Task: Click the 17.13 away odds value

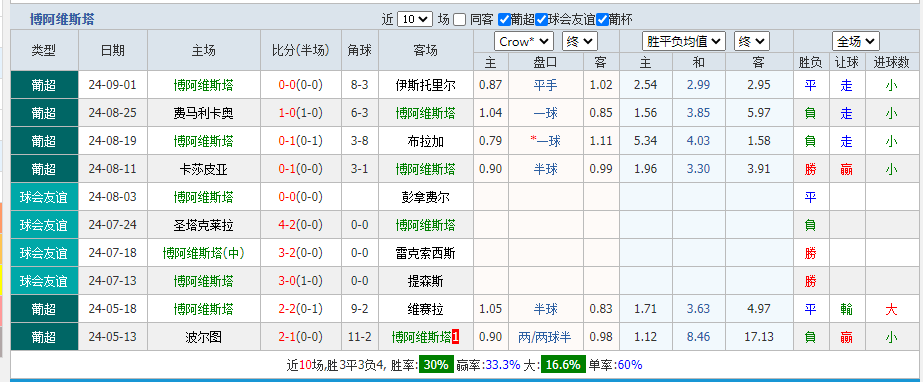Action: pos(759,337)
